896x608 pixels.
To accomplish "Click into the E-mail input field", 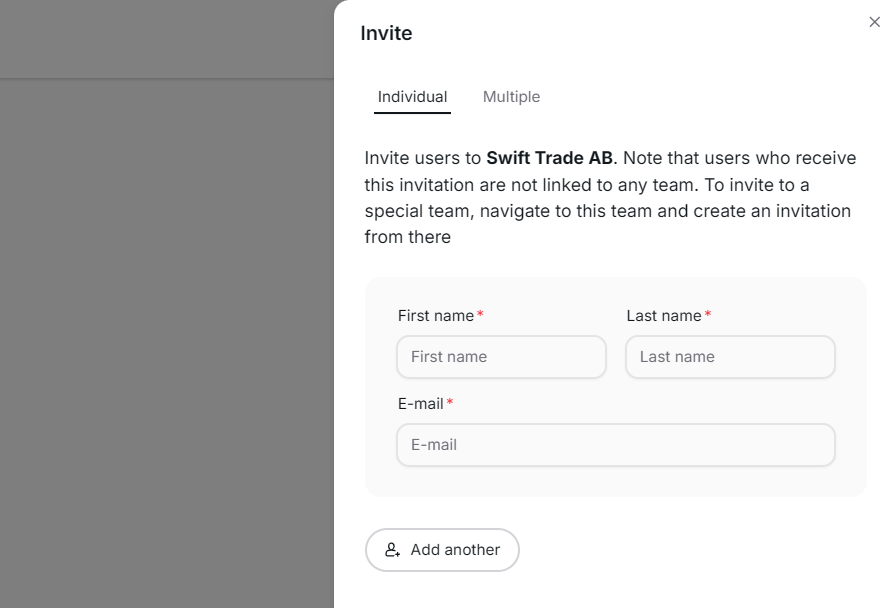I will (616, 445).
